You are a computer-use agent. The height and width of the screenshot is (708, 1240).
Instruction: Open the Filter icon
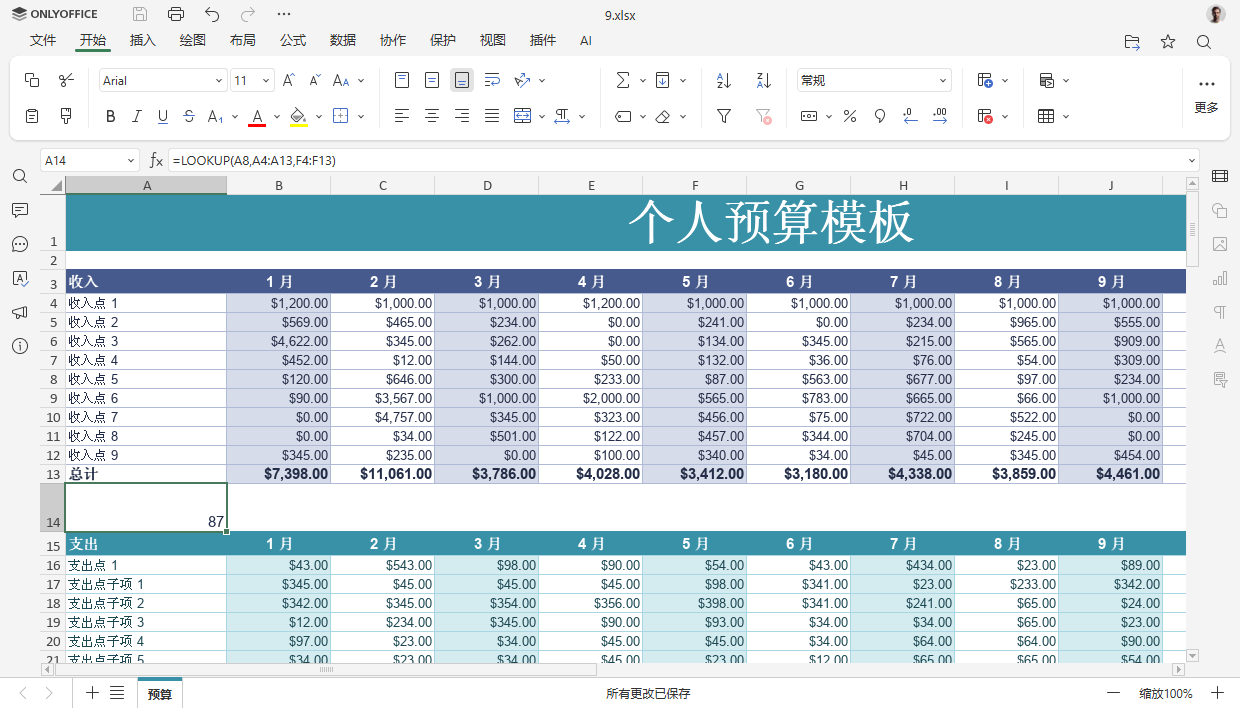[723, 116]
